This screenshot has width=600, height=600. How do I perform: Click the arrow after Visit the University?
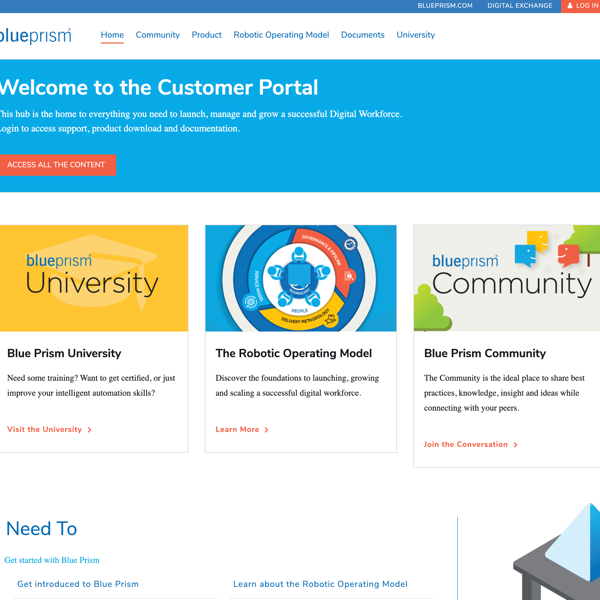[90, 430]
